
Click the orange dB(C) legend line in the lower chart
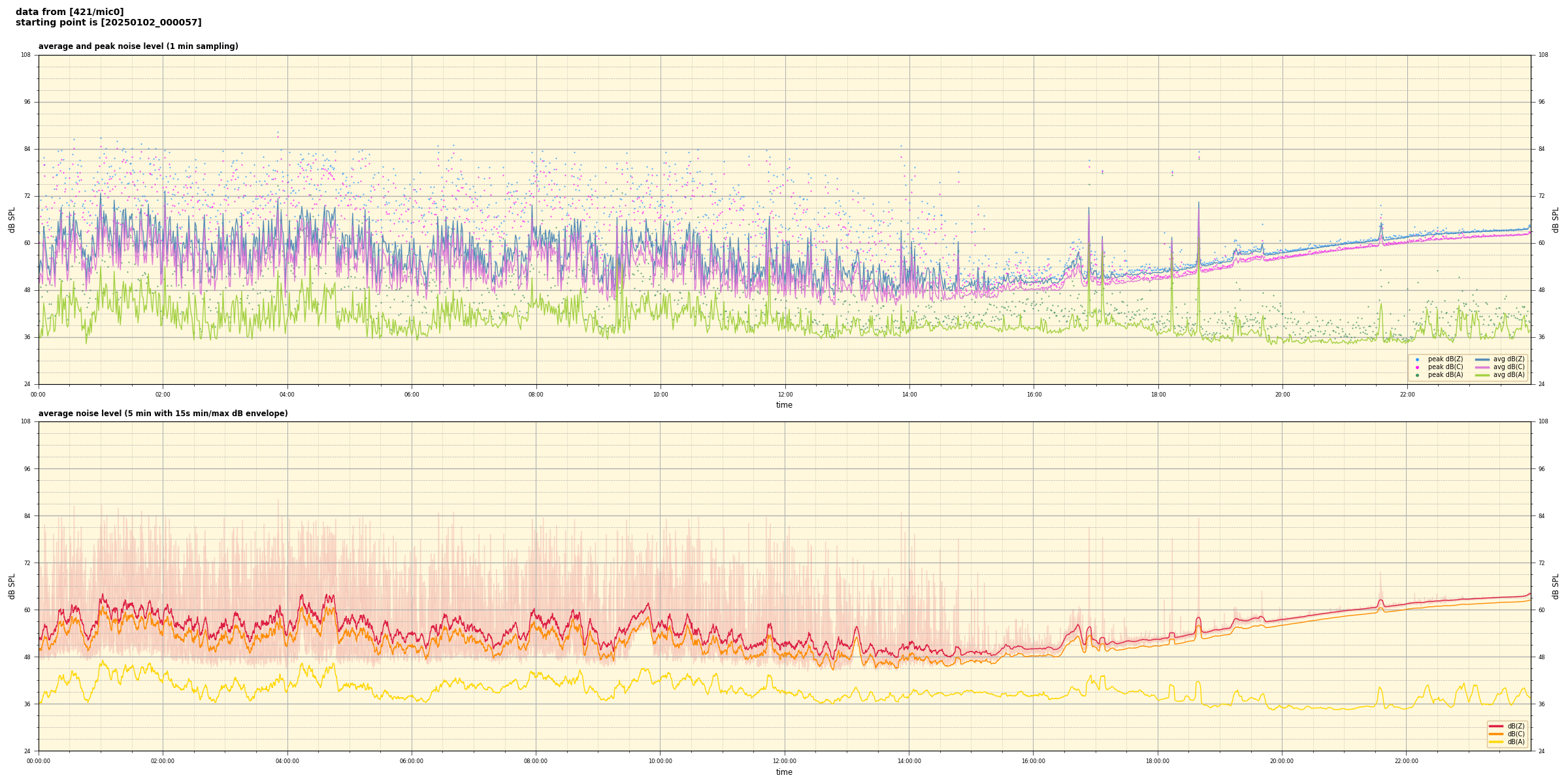click(1495, 734)
